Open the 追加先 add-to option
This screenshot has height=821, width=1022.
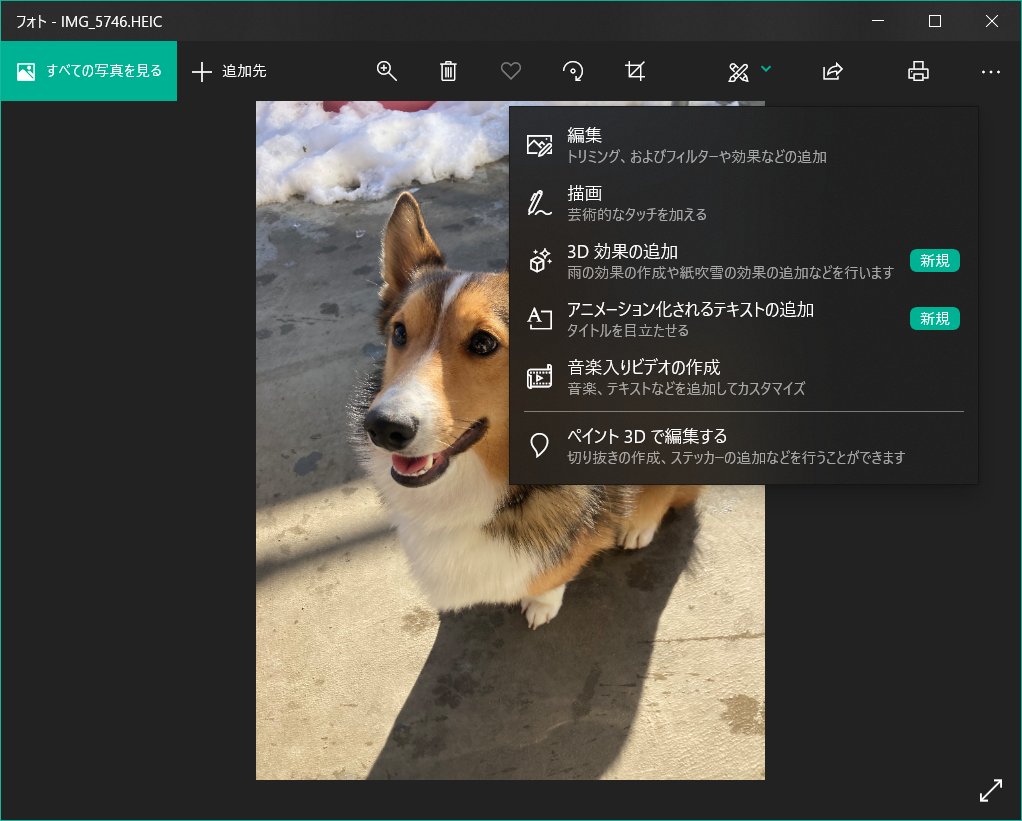pyautogui.click(x=229, y=71)
